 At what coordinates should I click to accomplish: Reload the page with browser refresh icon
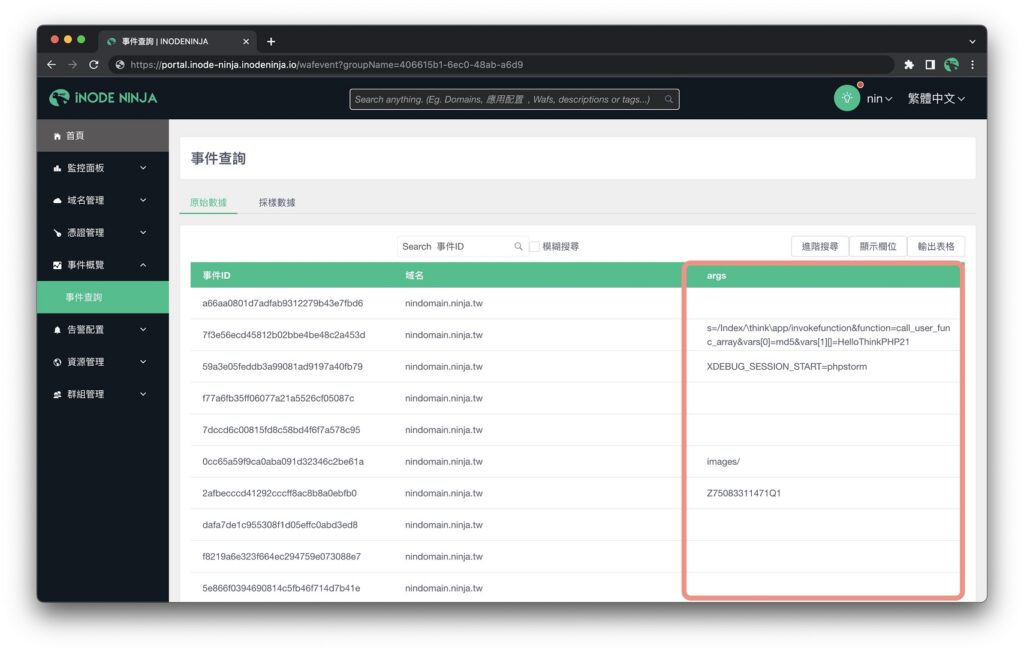(x=94, y=65)
